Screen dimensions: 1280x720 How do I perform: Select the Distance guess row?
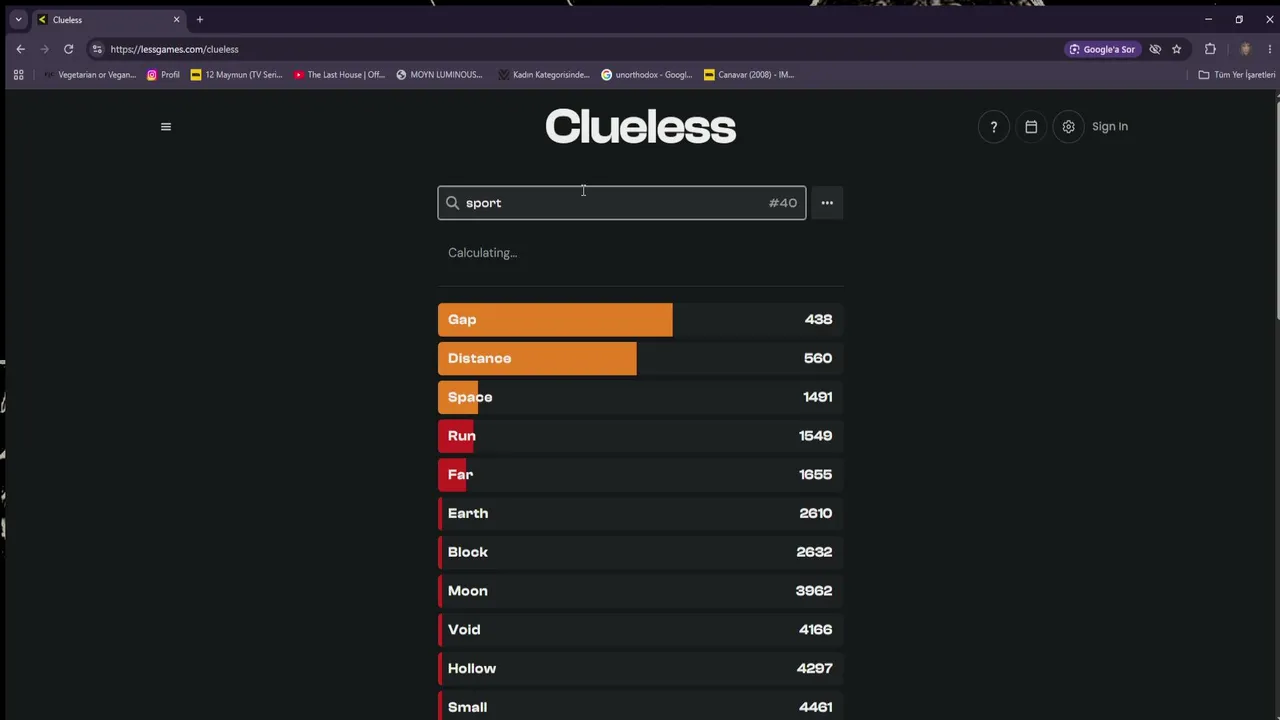(640, 358)
